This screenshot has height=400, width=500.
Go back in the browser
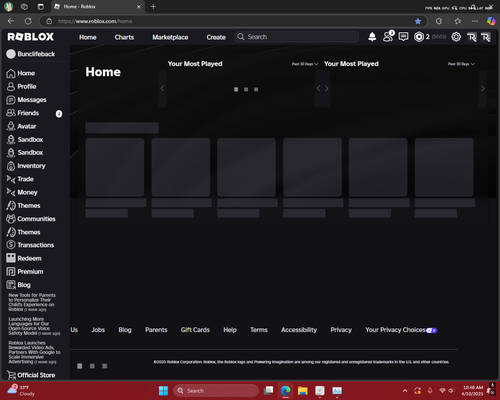11,21
